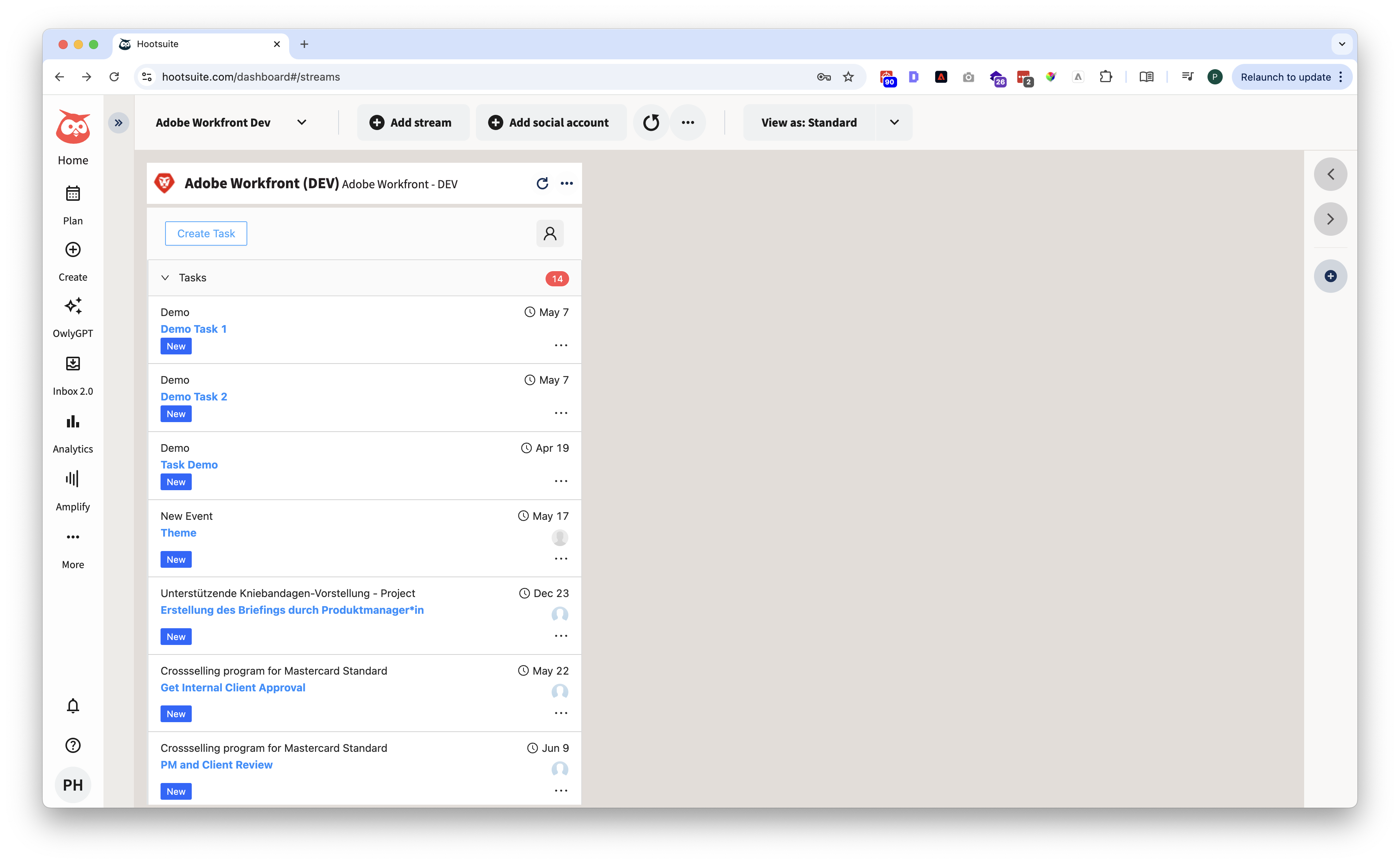Screen dimensions: 1400x864
Task: Go to Analytics
Action: (x=73, y=433)
